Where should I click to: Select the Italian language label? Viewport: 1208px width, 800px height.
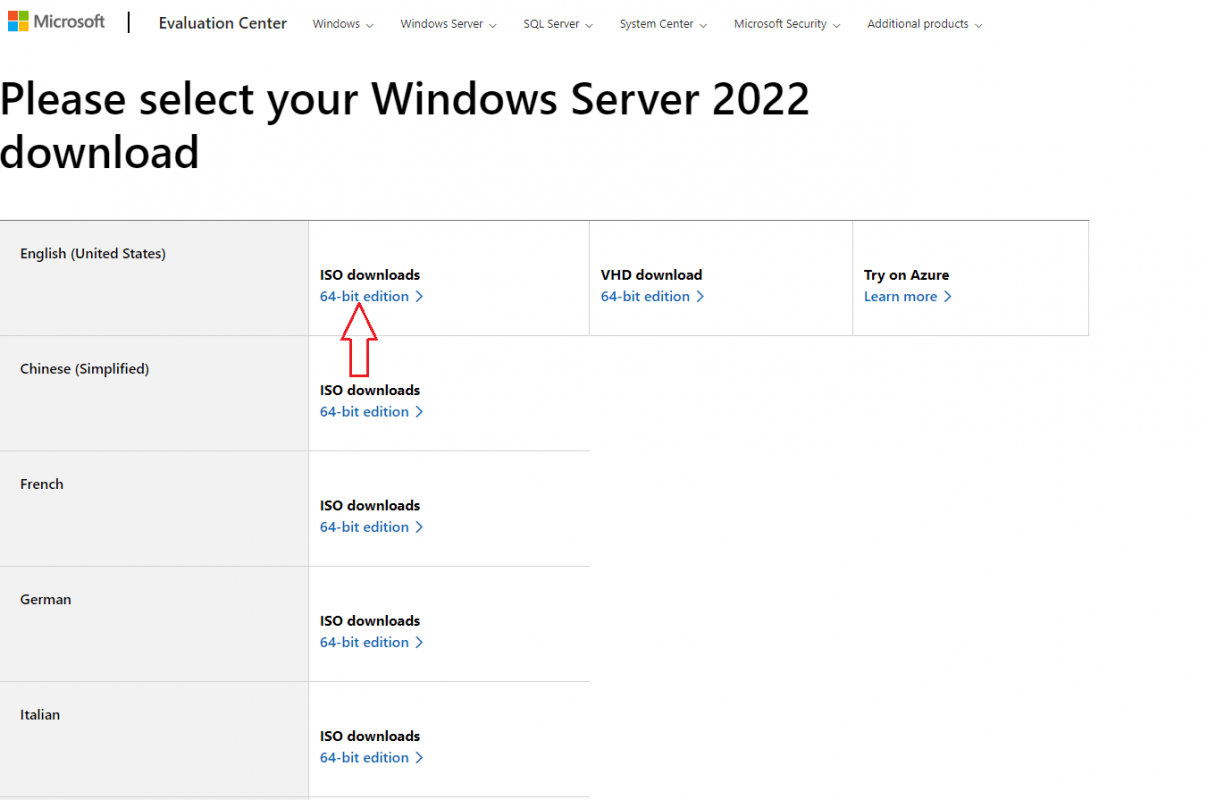point(40,715)
